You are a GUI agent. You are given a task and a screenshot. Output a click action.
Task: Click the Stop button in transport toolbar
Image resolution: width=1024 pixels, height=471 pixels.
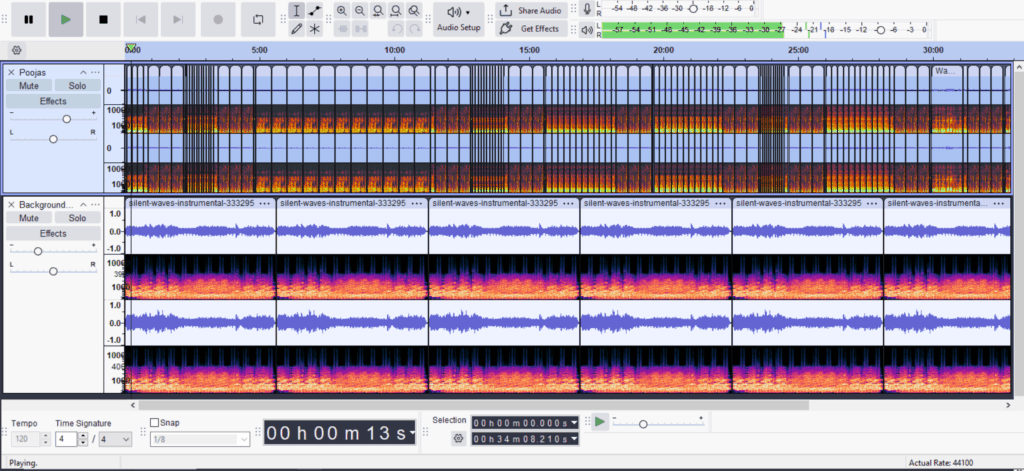tap(103, 19)
